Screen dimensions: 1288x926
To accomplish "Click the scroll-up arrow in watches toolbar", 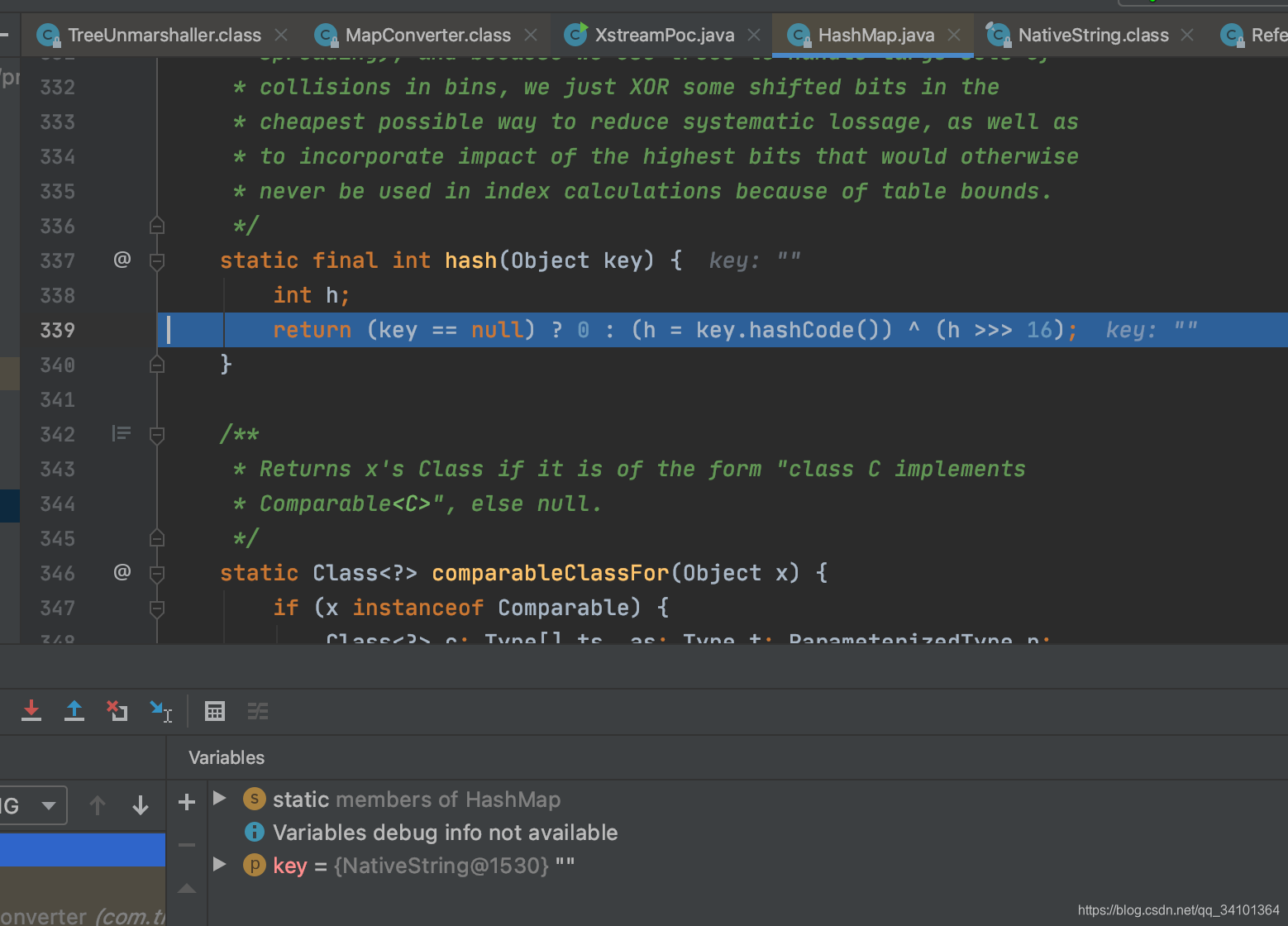I will pos(187,889).
